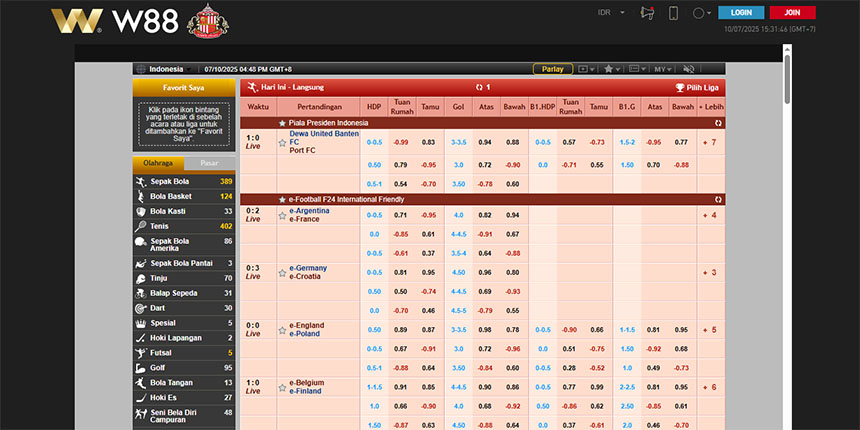Click the Parlay button

point(553,69)
